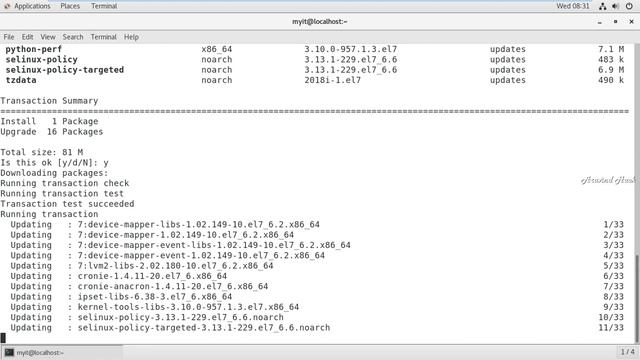Close the terminal window
This screenshot has width=640, height=360.
click(631, 22)
